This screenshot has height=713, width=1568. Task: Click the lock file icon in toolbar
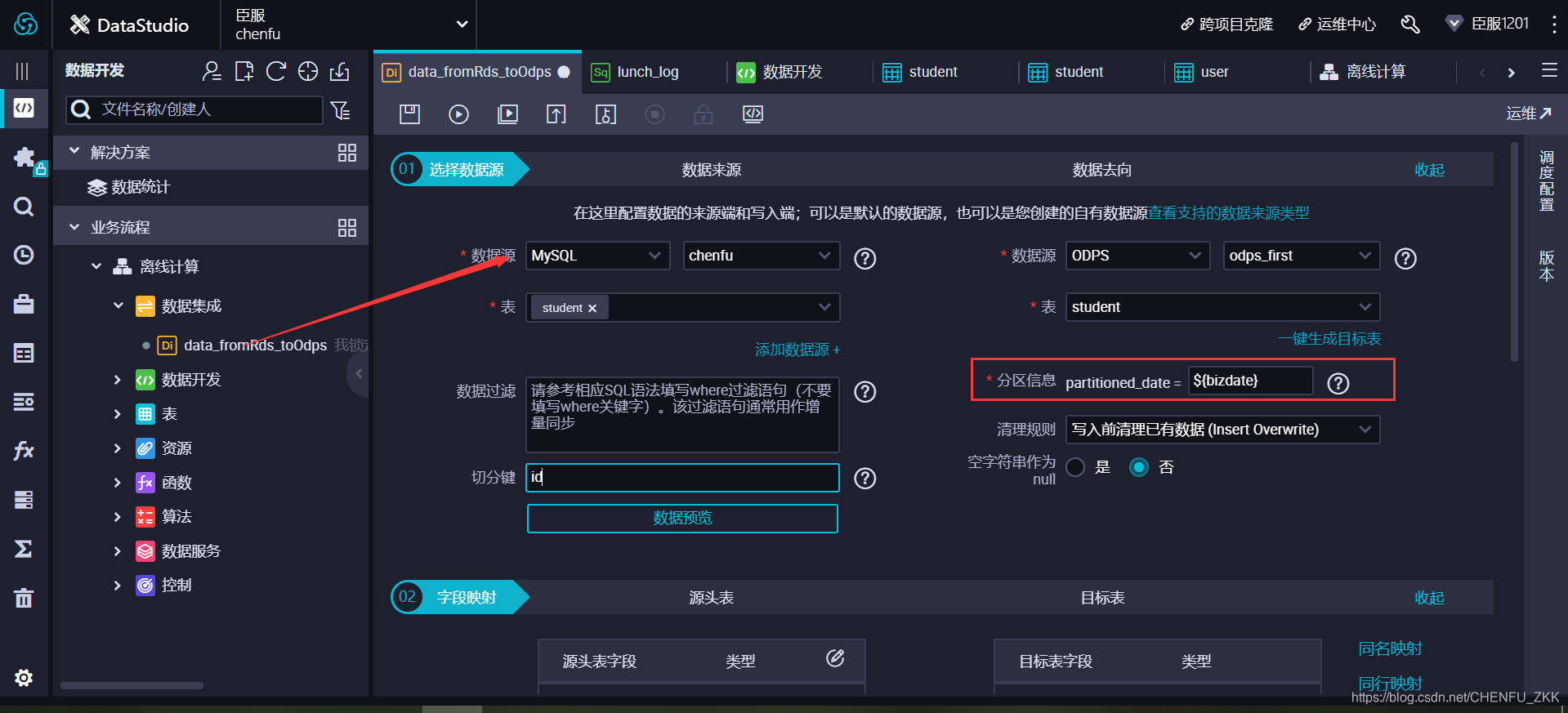[605, 114]
